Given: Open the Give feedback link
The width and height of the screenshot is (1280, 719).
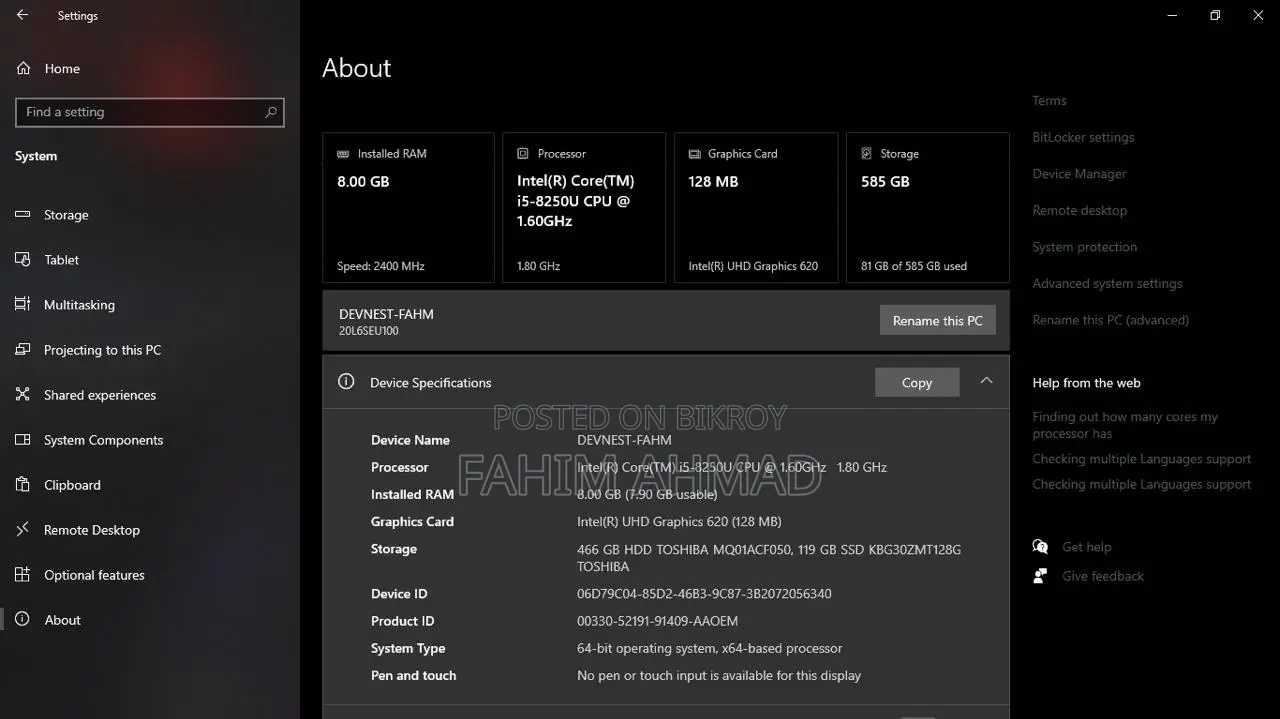Looking at the screenshot, I should tap(1103, 576).
